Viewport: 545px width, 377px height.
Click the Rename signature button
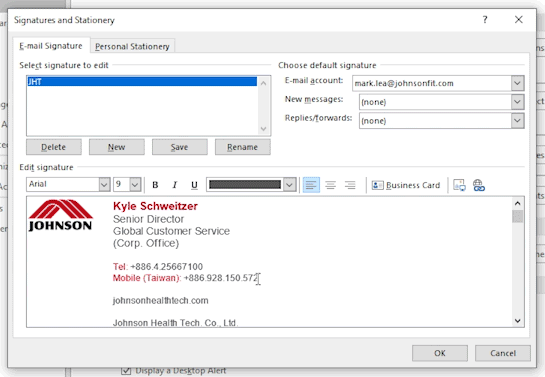tap(243, 147)
